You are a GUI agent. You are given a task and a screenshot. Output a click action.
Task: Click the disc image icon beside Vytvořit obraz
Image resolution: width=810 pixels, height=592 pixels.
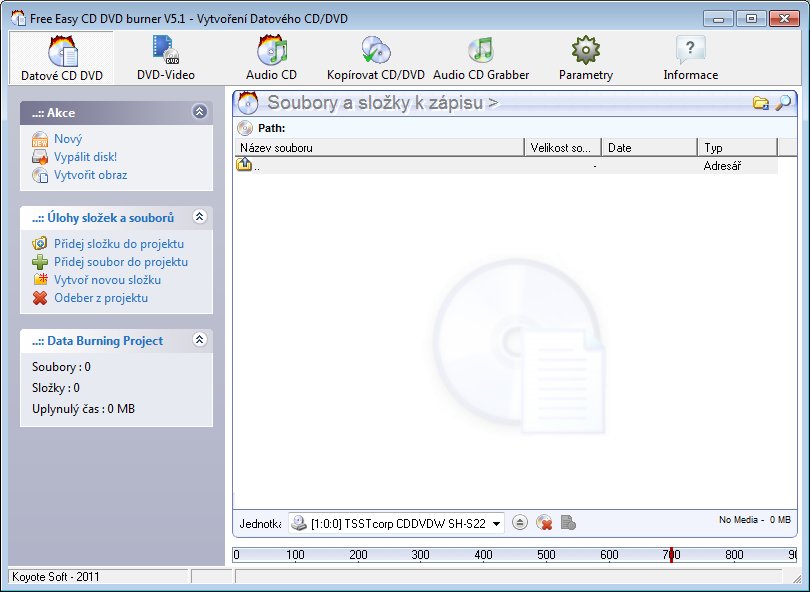(x=40, y=175)
